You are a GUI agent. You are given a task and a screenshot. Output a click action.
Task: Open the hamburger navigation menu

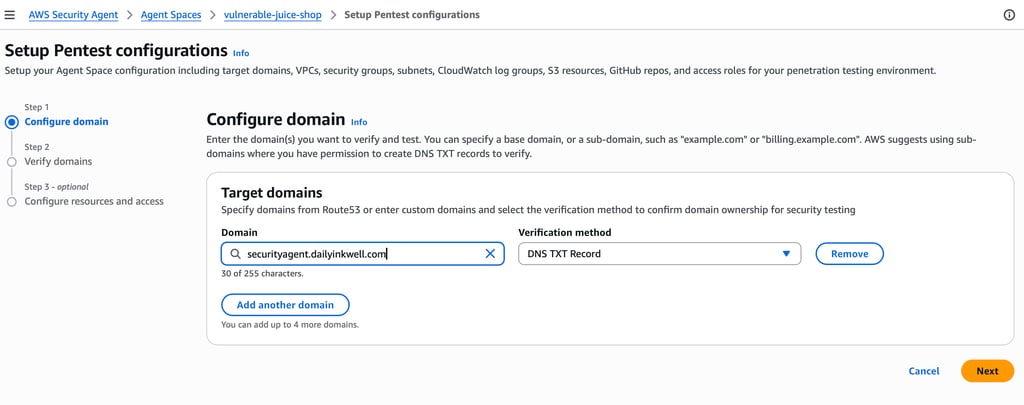[x=10, y=15]
